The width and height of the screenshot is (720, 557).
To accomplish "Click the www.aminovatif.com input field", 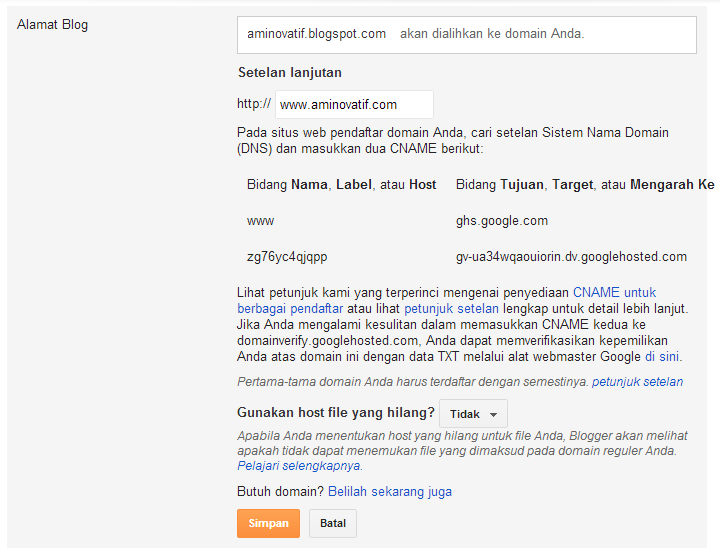I will (x=354, y=104).
